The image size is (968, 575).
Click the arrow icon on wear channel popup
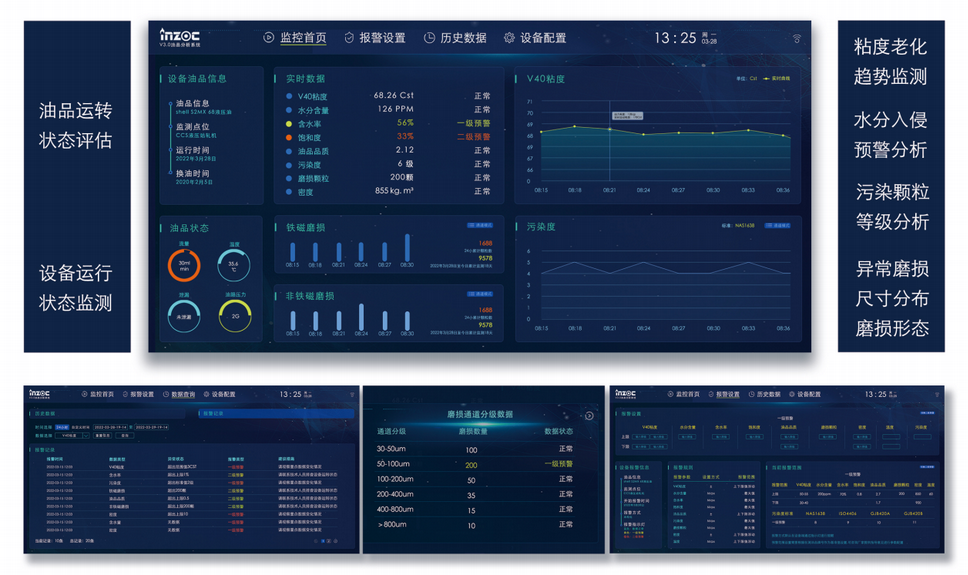(x=589, y=415)
